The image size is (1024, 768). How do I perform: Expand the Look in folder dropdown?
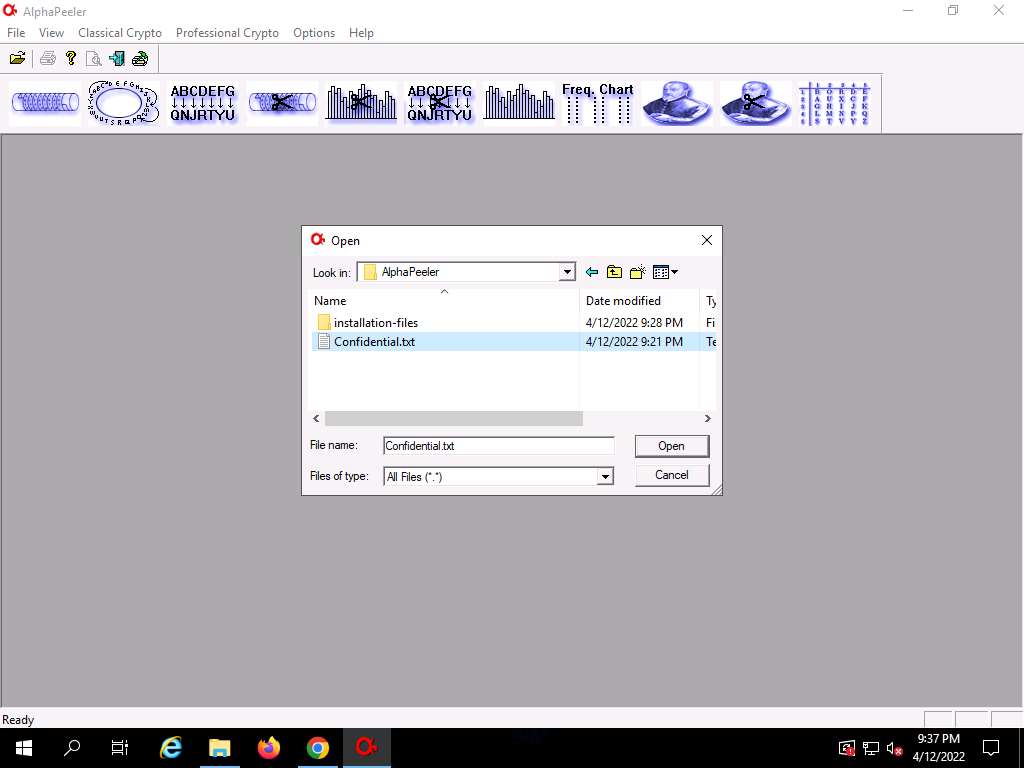click(x=567, y=272)
